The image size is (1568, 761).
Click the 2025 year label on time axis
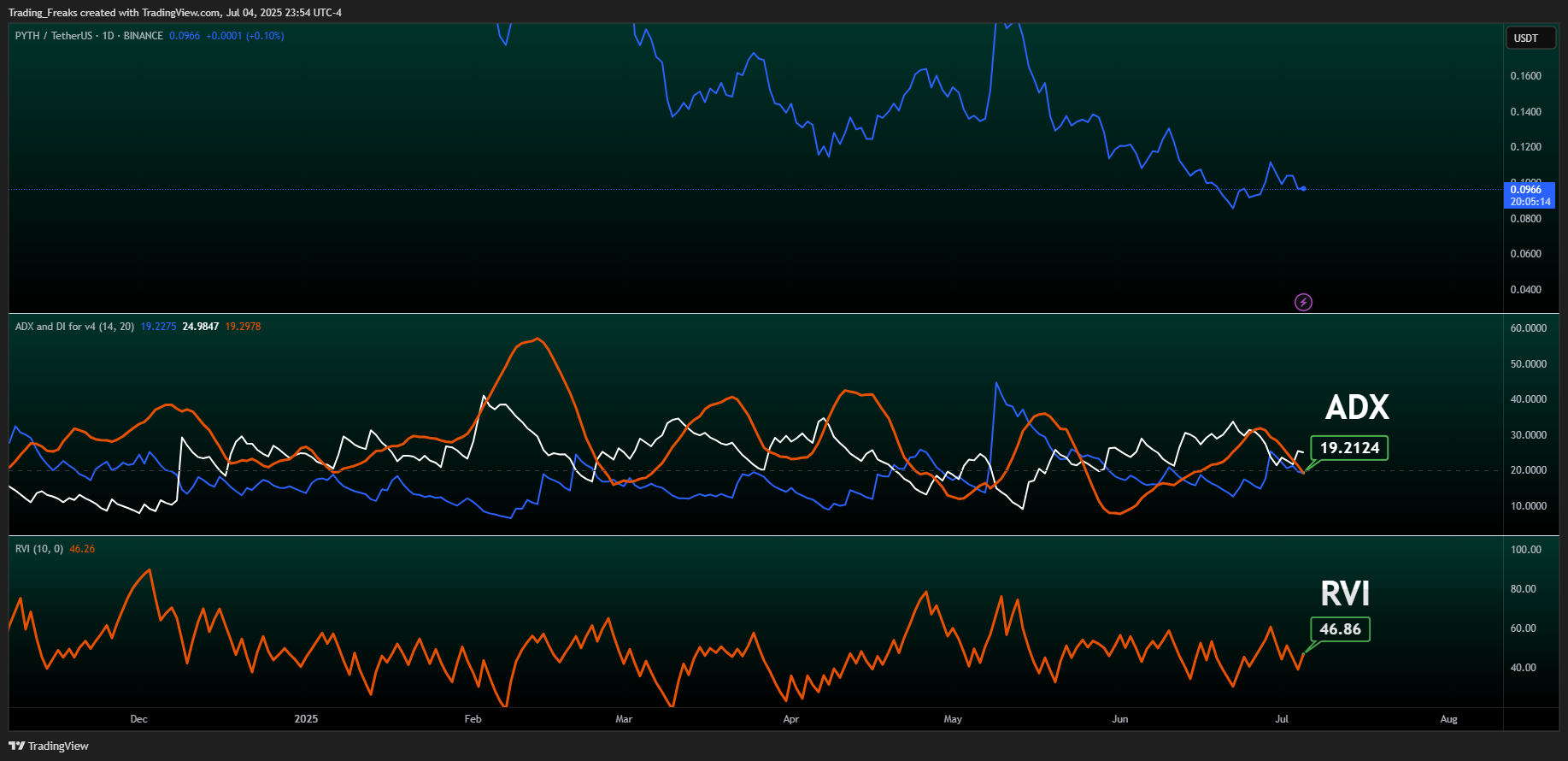306,719
